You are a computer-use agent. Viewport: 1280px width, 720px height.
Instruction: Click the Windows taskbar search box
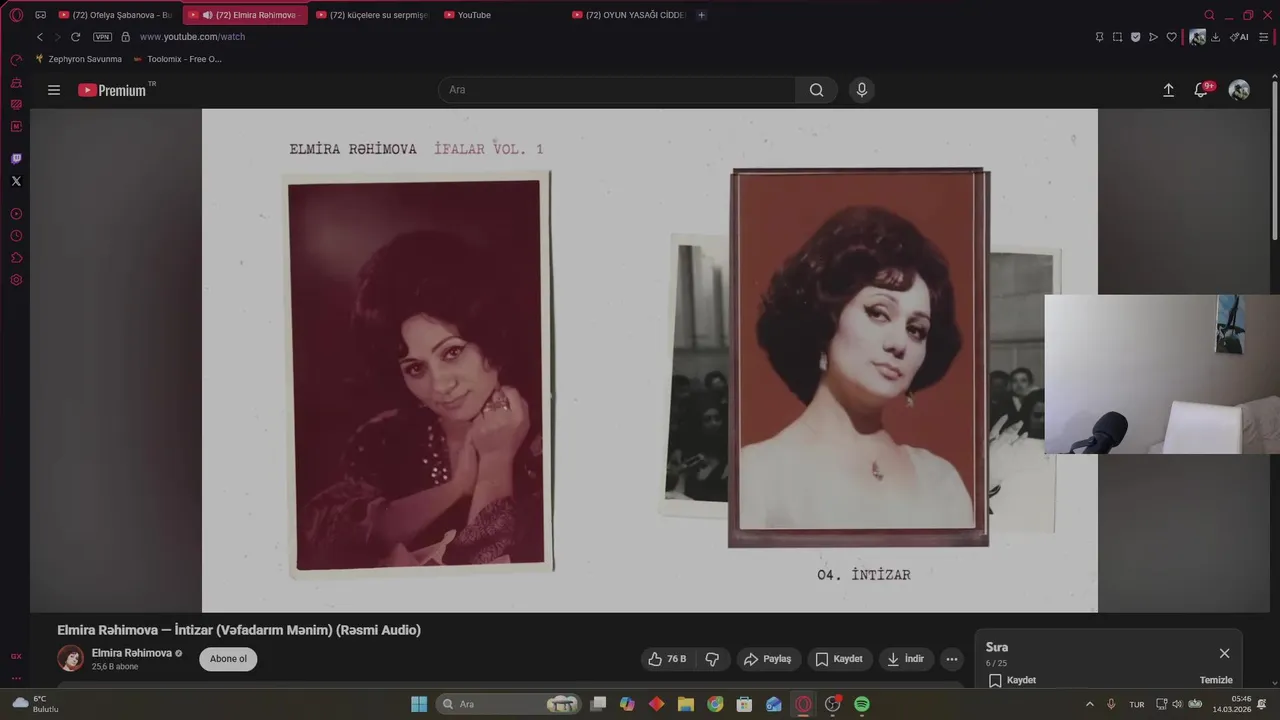click(x=510, y=704)
